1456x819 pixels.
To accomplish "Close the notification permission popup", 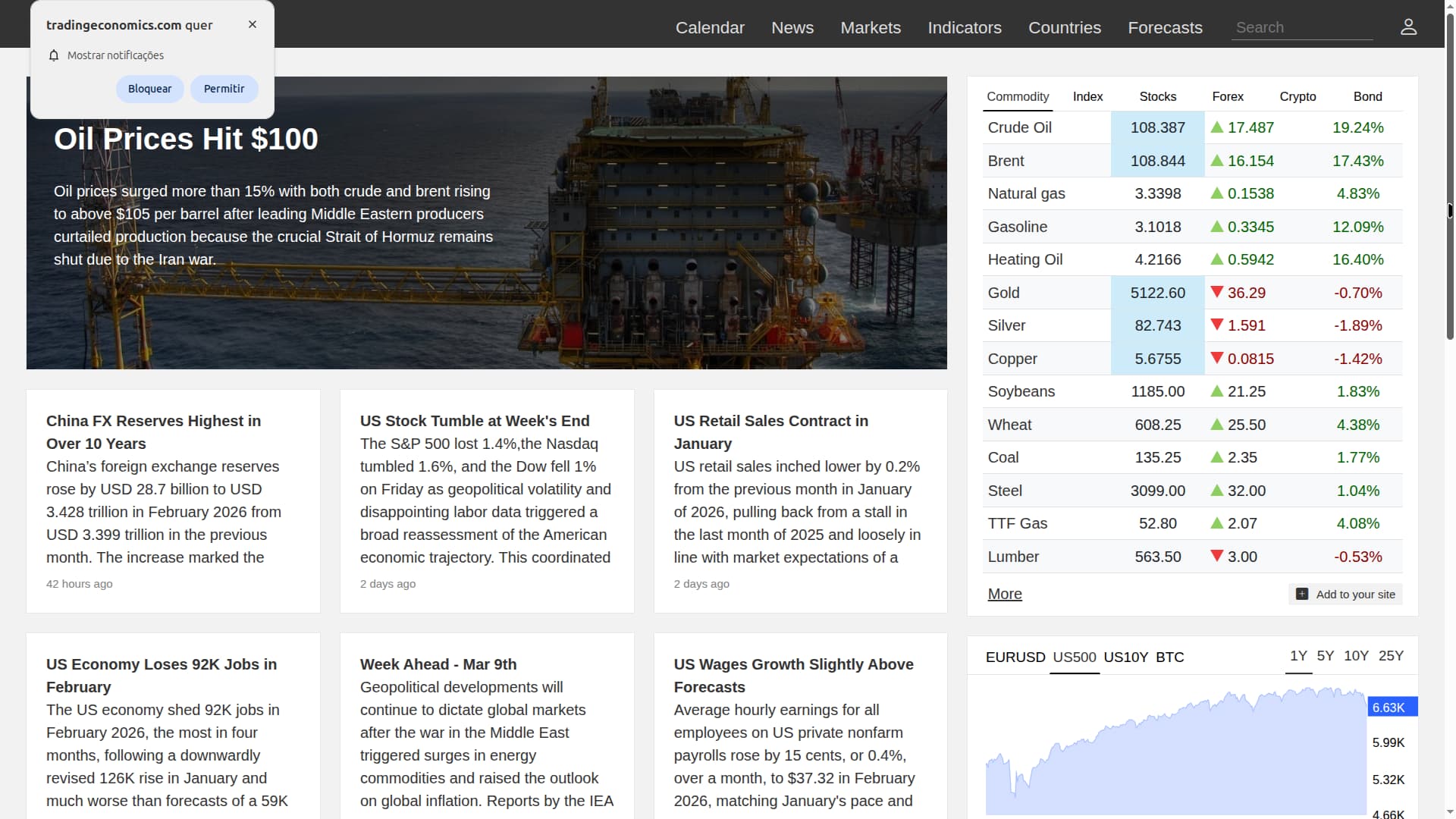I will click(x=253, y=24).
